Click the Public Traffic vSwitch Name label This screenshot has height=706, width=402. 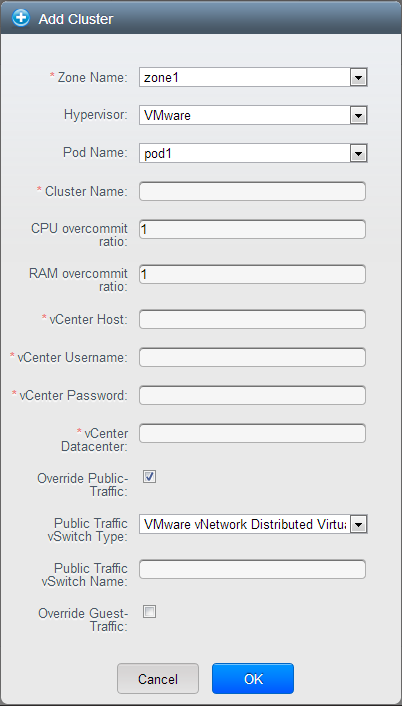click(x=85, y=575)
